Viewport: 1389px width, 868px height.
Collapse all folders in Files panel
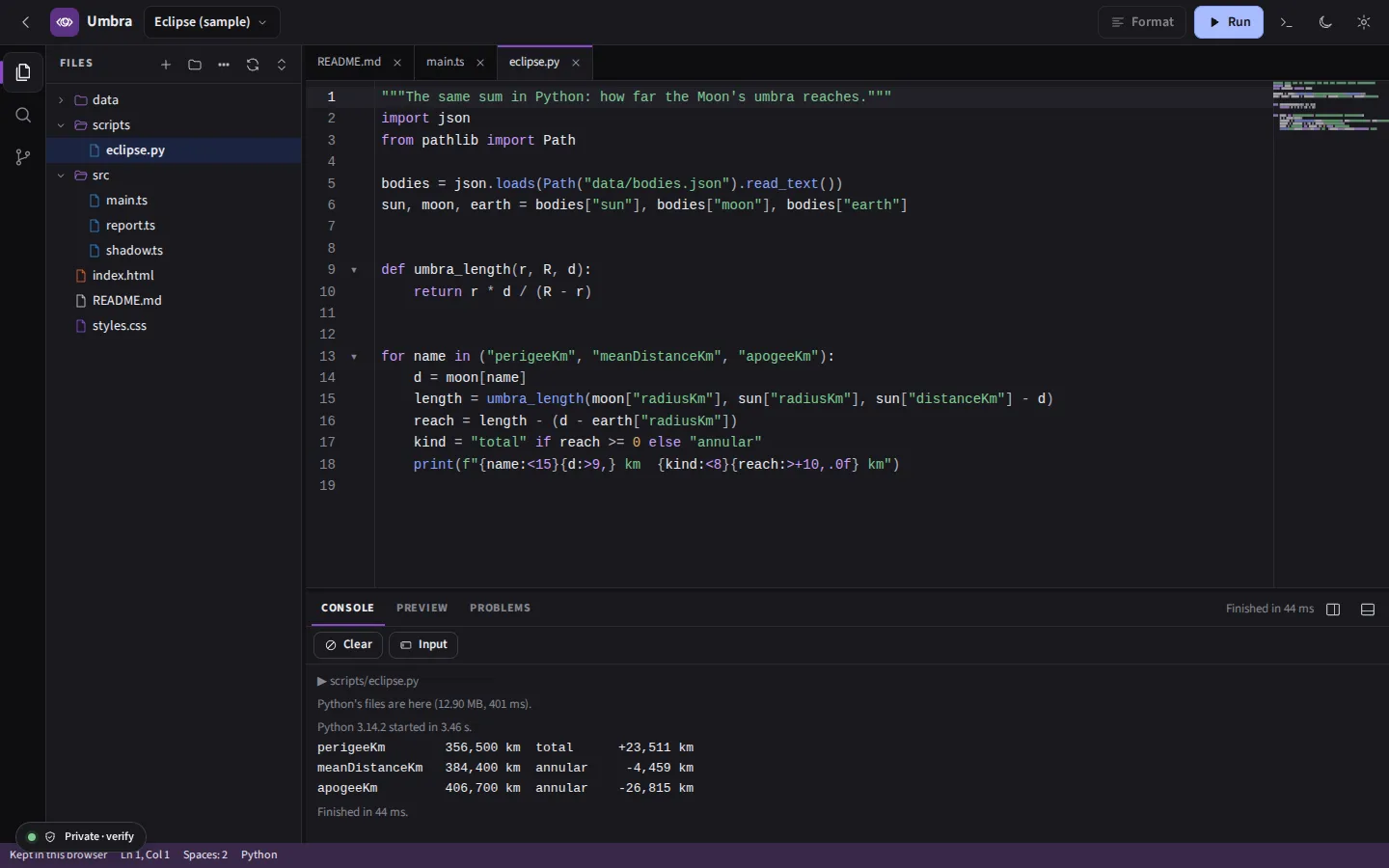(x=282, y=65)
